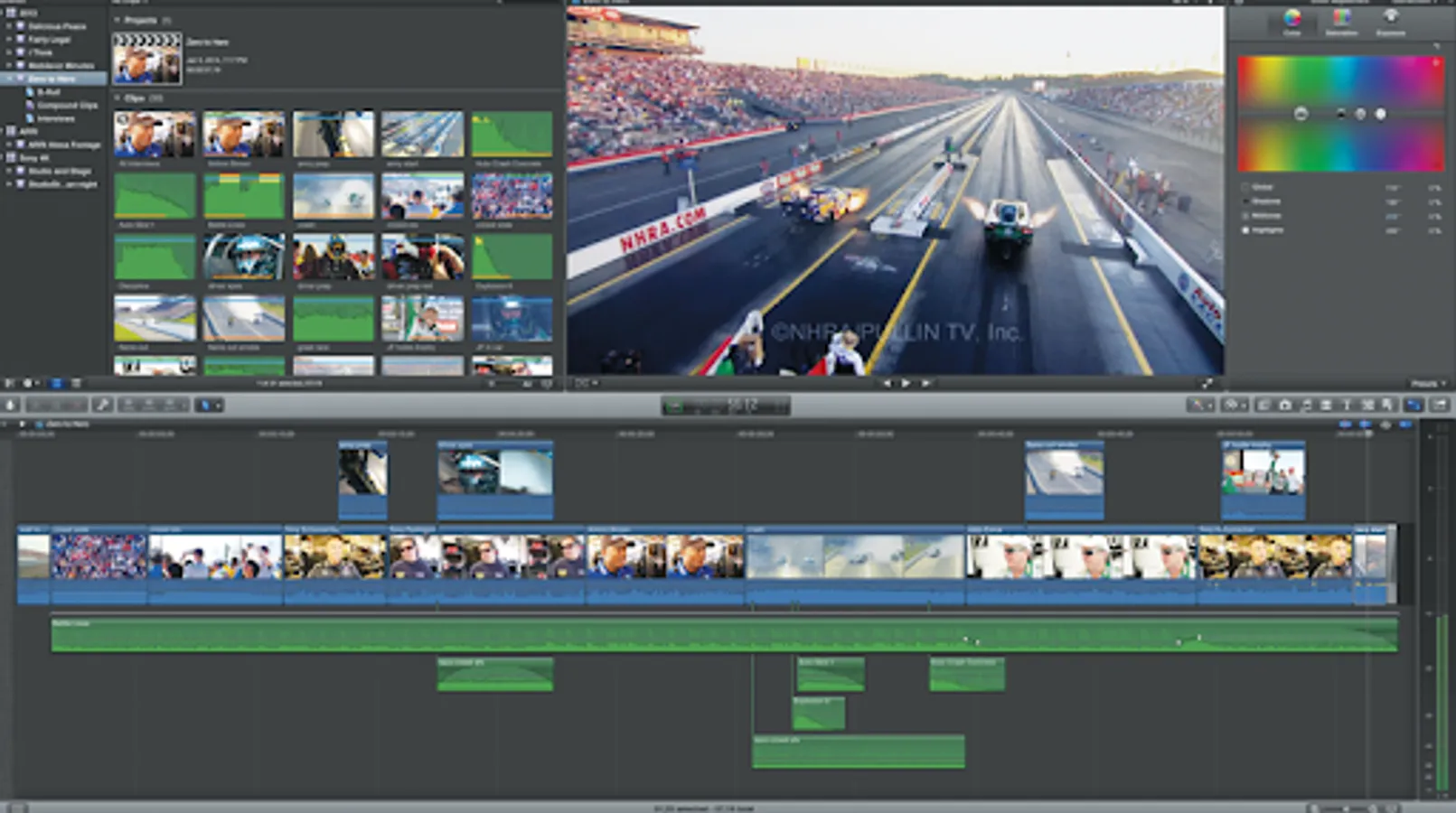The image size is (1456, 813).
Task: Open the Enhancements magic wand menu
Action: click(1201, 406)
